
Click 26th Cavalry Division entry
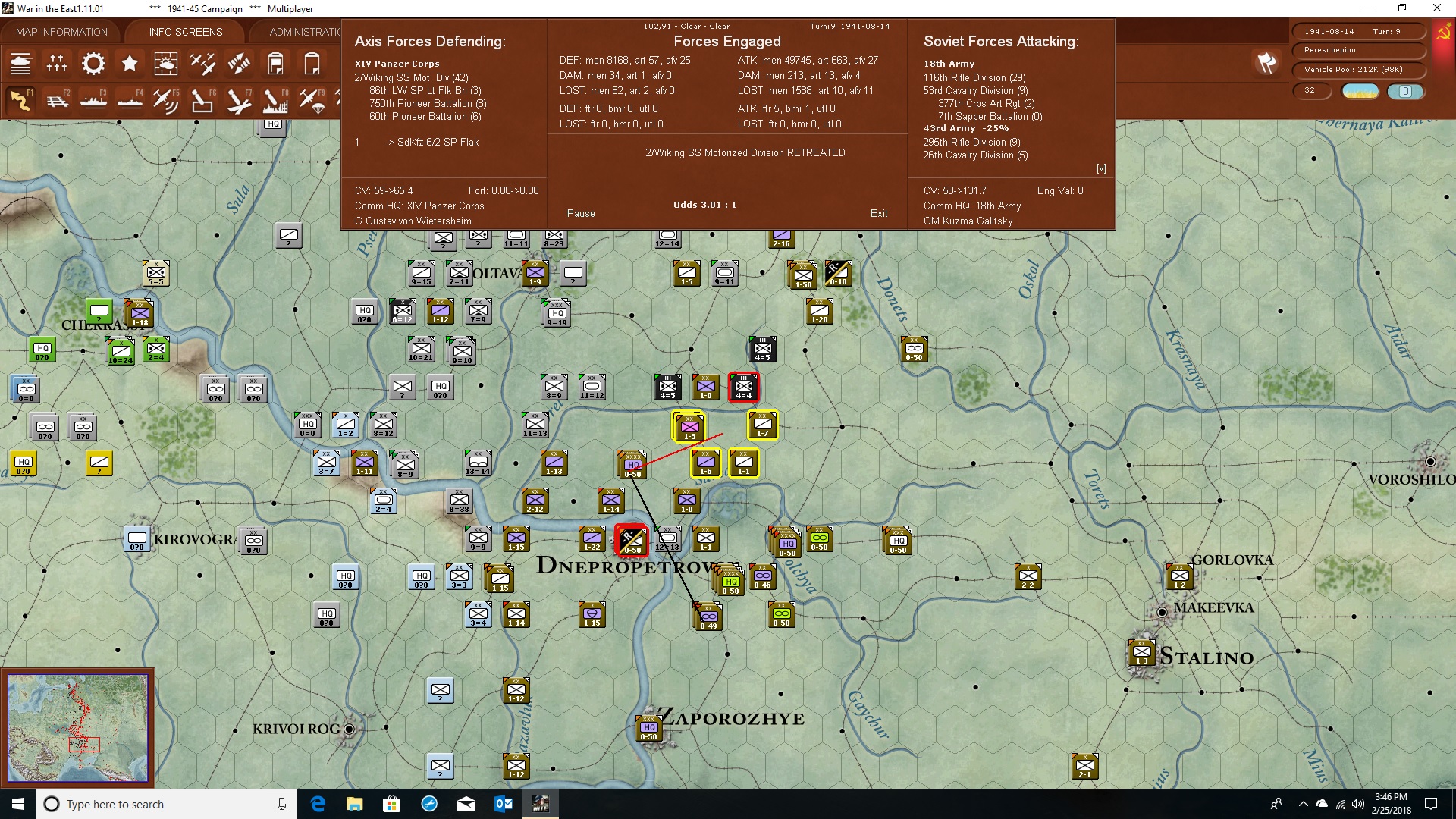point(975,155)
